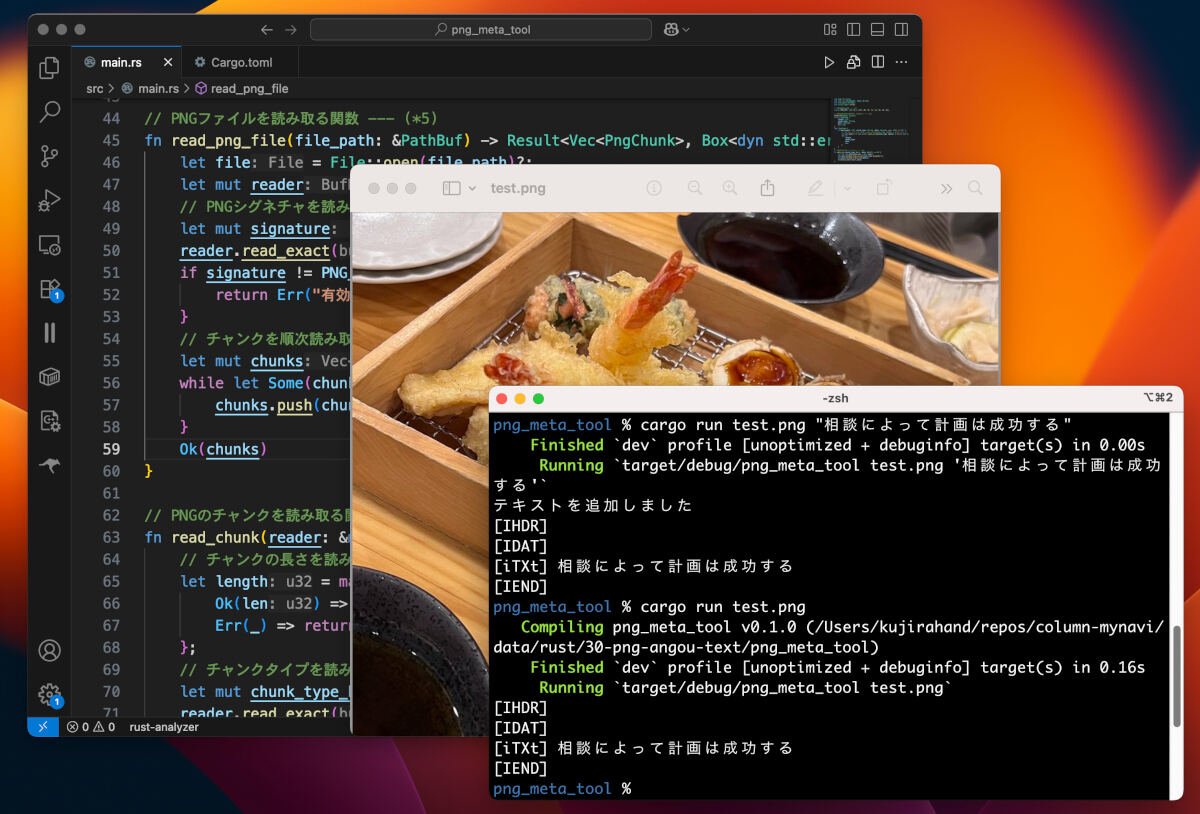Click the Run file play icon
The width and height of the screenshot is (1200, 814).
[x=828, y=62]
